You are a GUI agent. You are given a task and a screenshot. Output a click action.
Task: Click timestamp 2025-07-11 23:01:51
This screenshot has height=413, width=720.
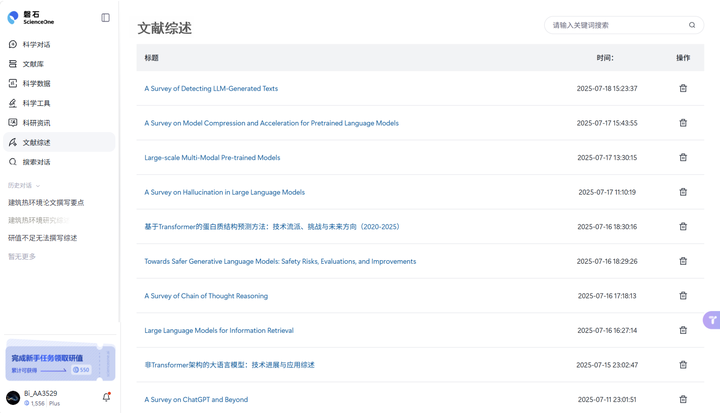click(x=607, y=400)
